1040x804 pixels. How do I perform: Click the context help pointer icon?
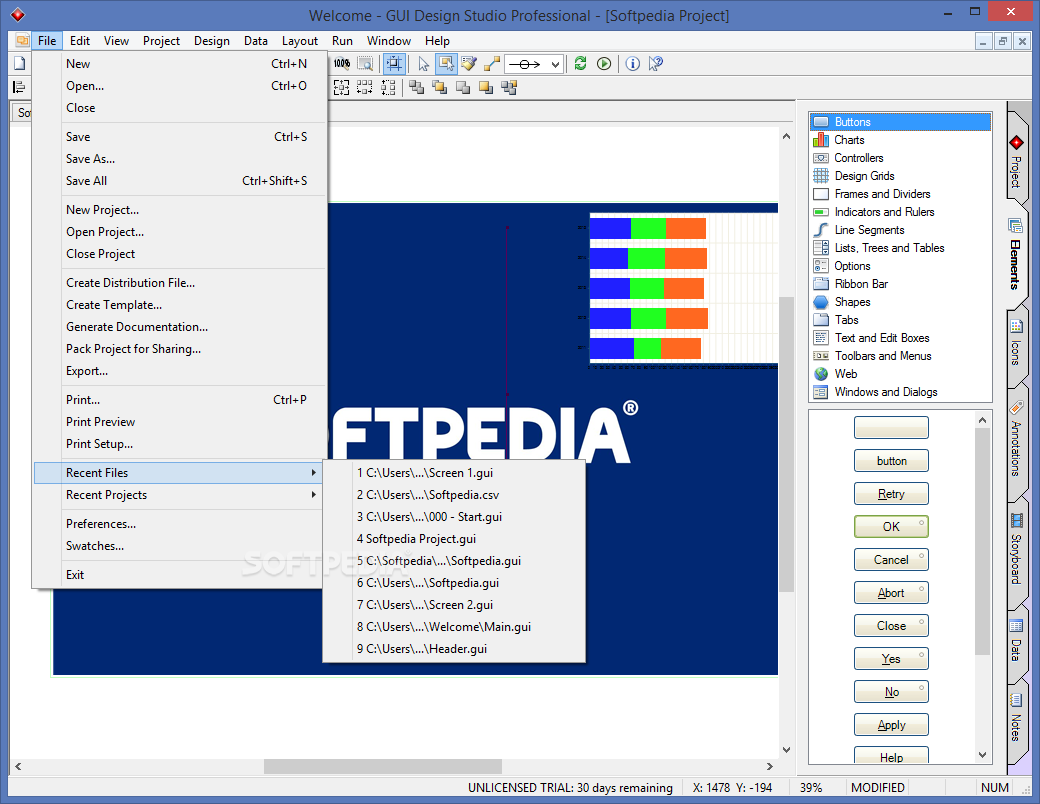coord(655,64)
